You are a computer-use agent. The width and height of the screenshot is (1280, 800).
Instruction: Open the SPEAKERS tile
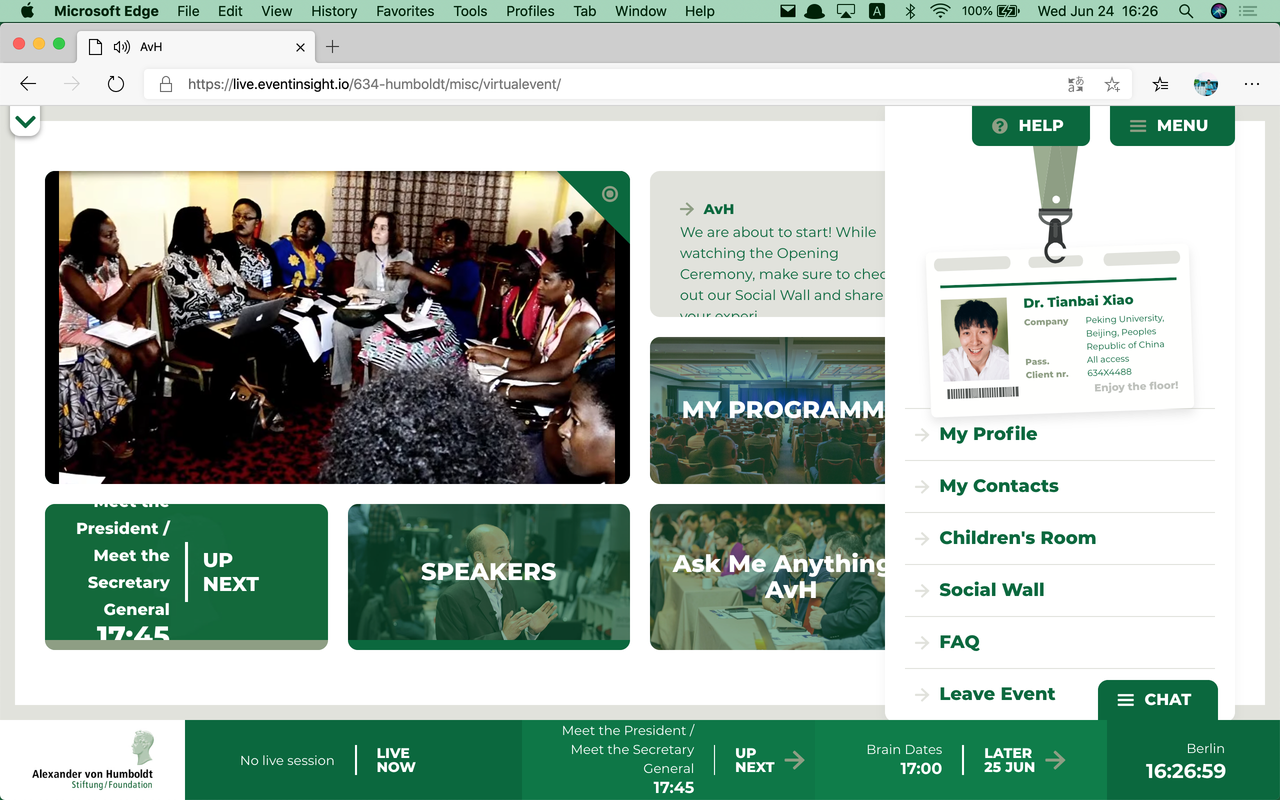(x=489, y=577)
